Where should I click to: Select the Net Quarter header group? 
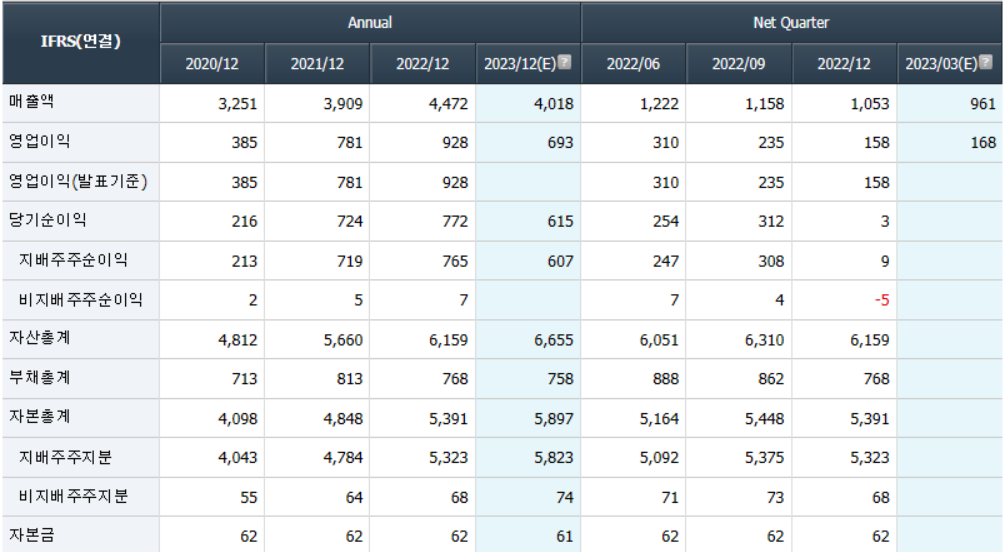(791, 22)
